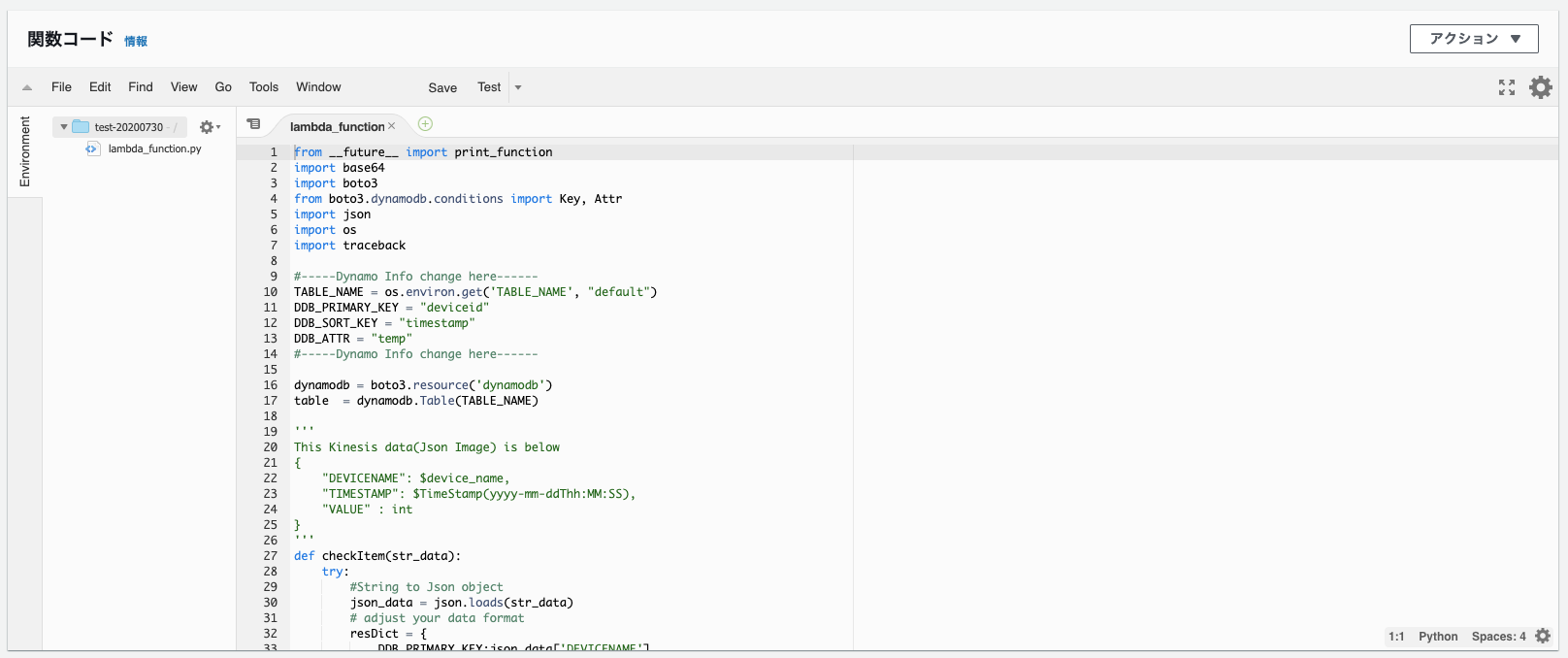Click 'import base64' line
The image size is (1568, 658).
340,168
